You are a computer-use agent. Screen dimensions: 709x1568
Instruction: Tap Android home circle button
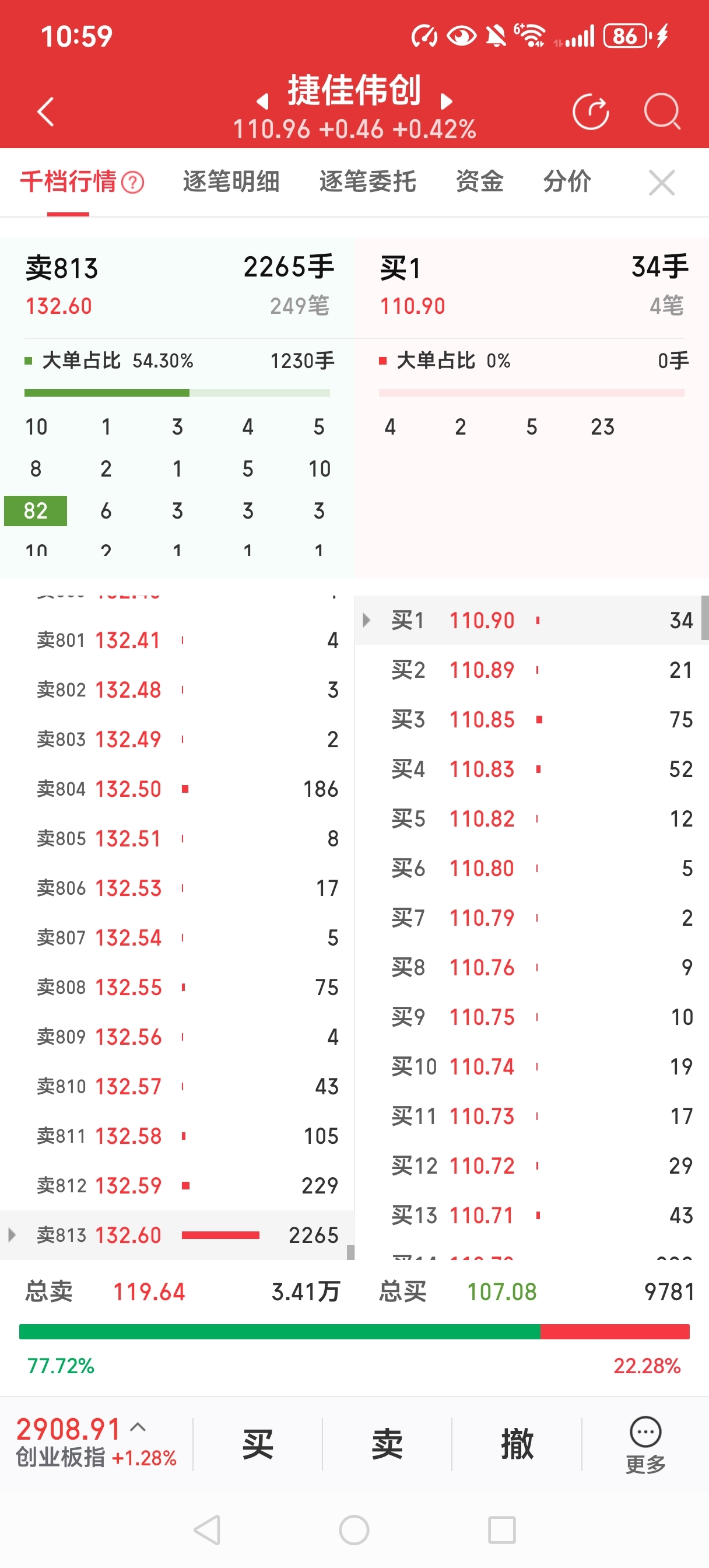(x=354, y=1529)
